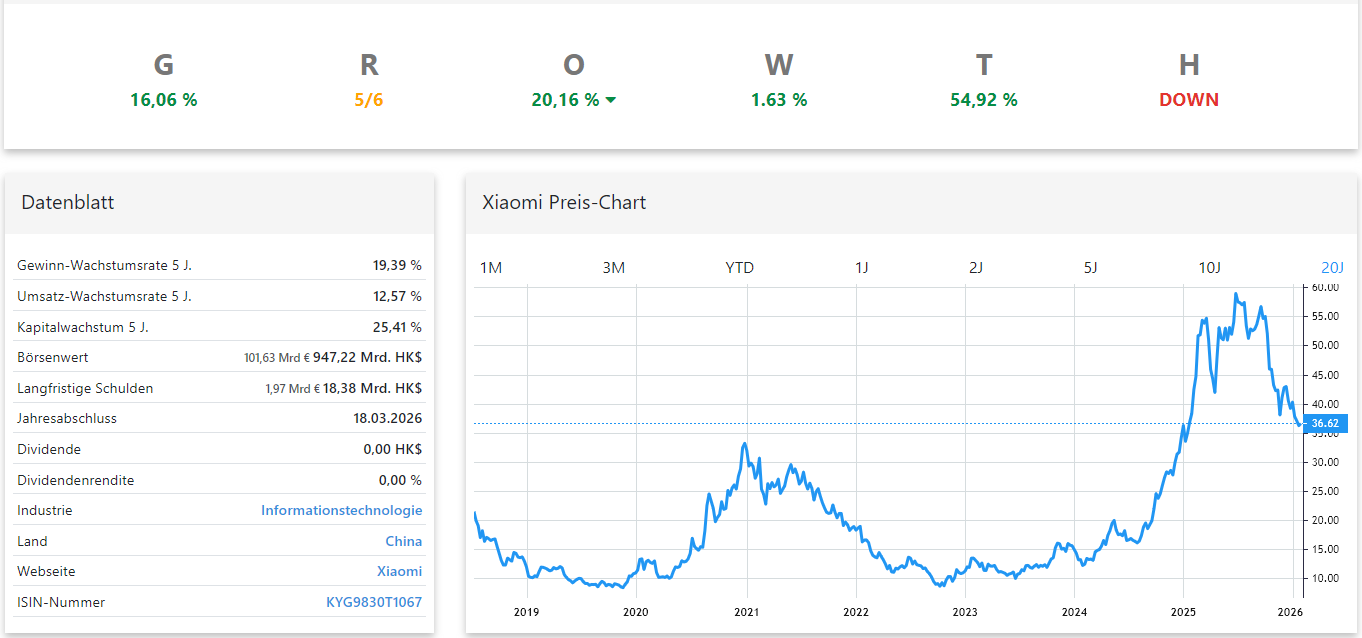The image size is (1362, 638).
Task: Expand the O score dropdown arrow
Action: pos(611,100)
